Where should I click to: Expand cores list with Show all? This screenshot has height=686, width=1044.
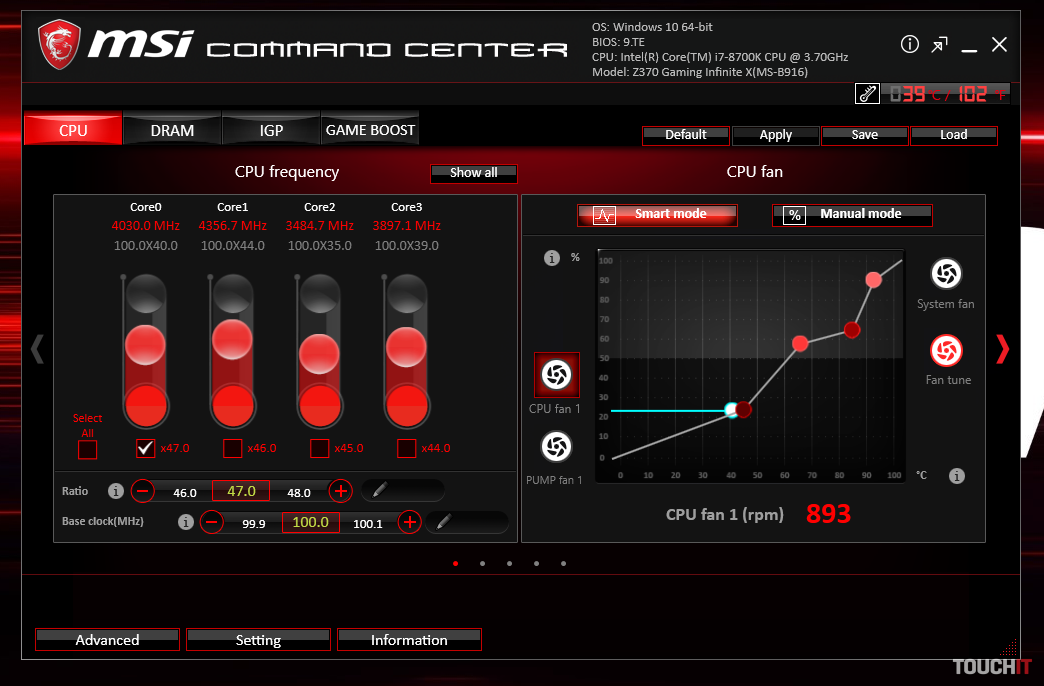pos(473,173)
